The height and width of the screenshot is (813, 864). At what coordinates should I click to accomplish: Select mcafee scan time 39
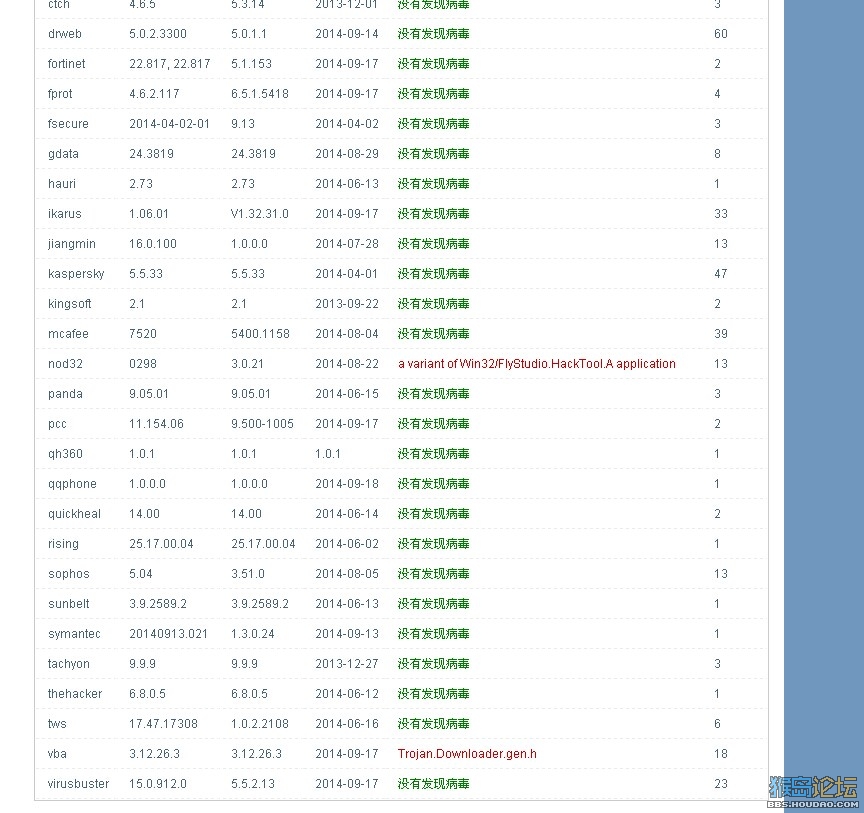(x=721, y=334)
